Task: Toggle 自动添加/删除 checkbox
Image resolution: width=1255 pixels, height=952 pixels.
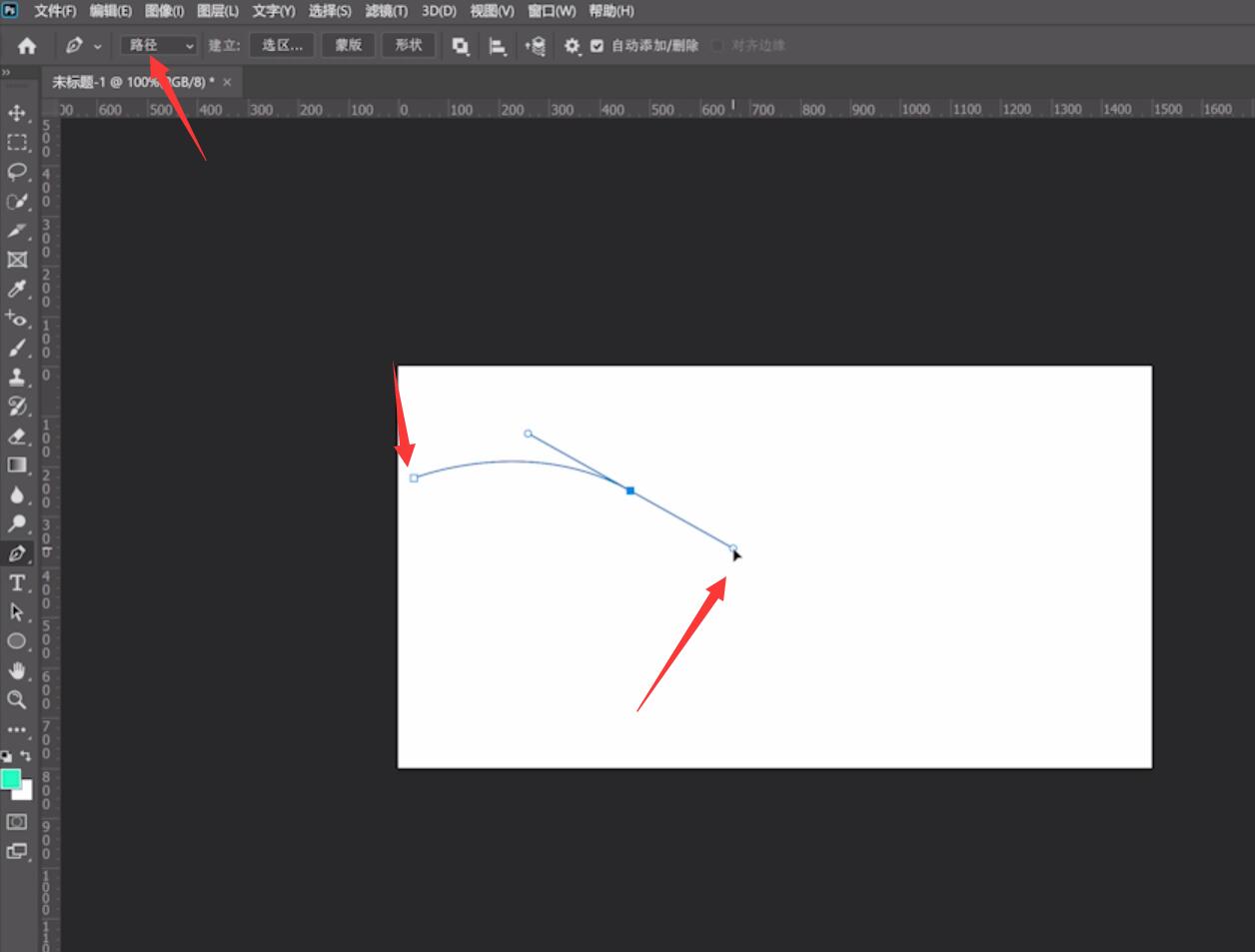Action: pyautogui.click(x=598, y=45)
